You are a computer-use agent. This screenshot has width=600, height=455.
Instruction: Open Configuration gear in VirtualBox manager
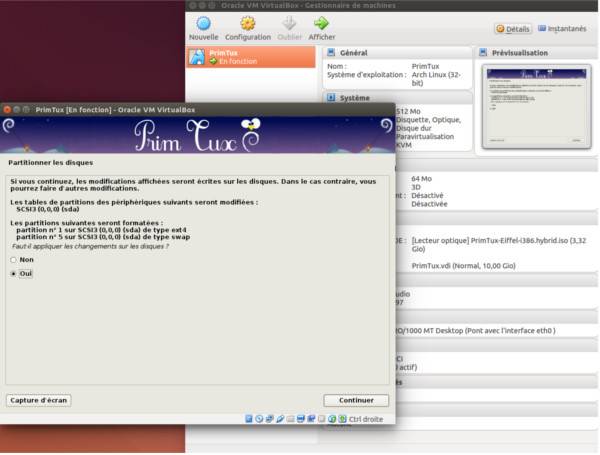tap(248, 23)
